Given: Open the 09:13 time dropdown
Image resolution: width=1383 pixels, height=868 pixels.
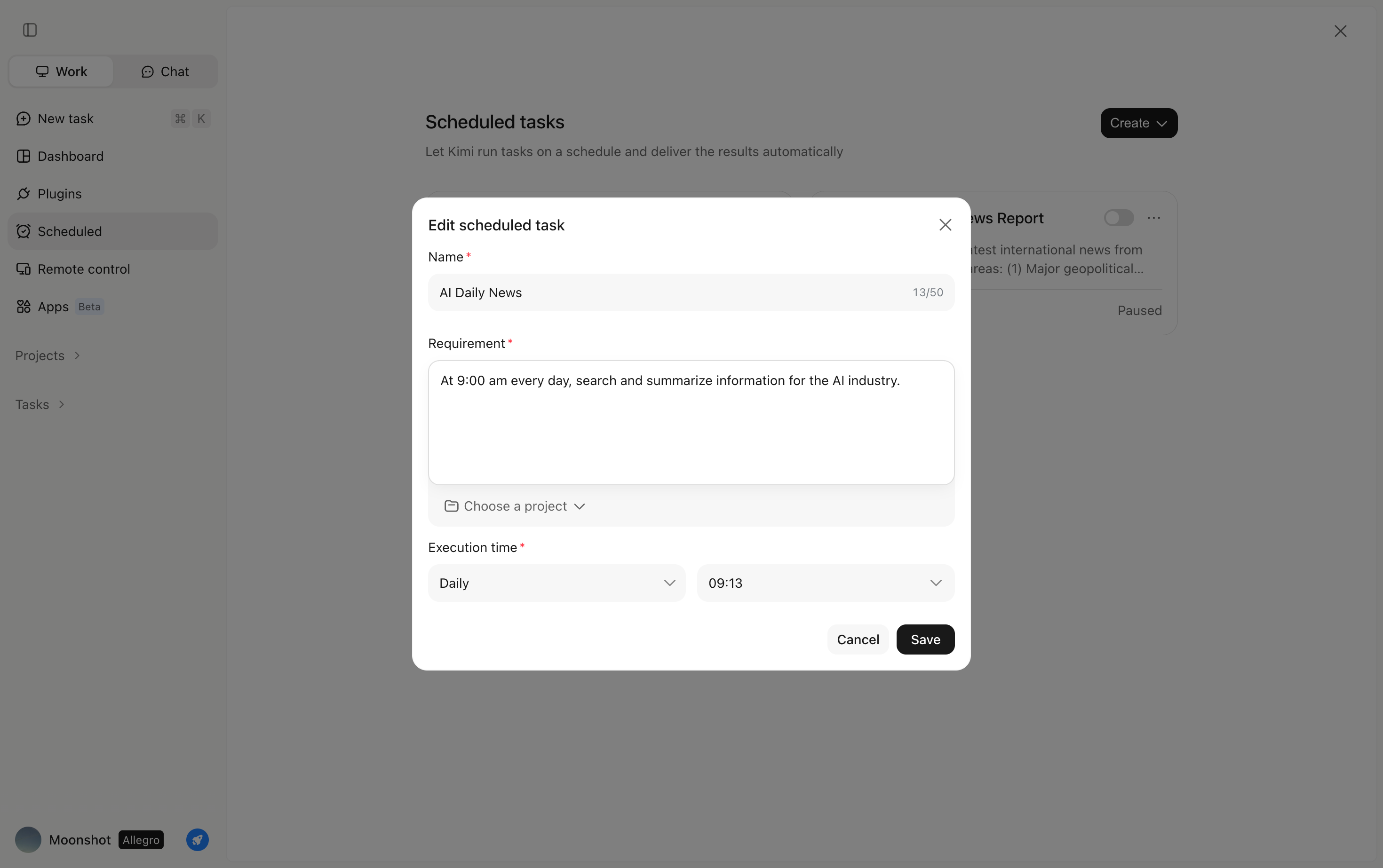Looking at the screenshot, I should 826,583.
